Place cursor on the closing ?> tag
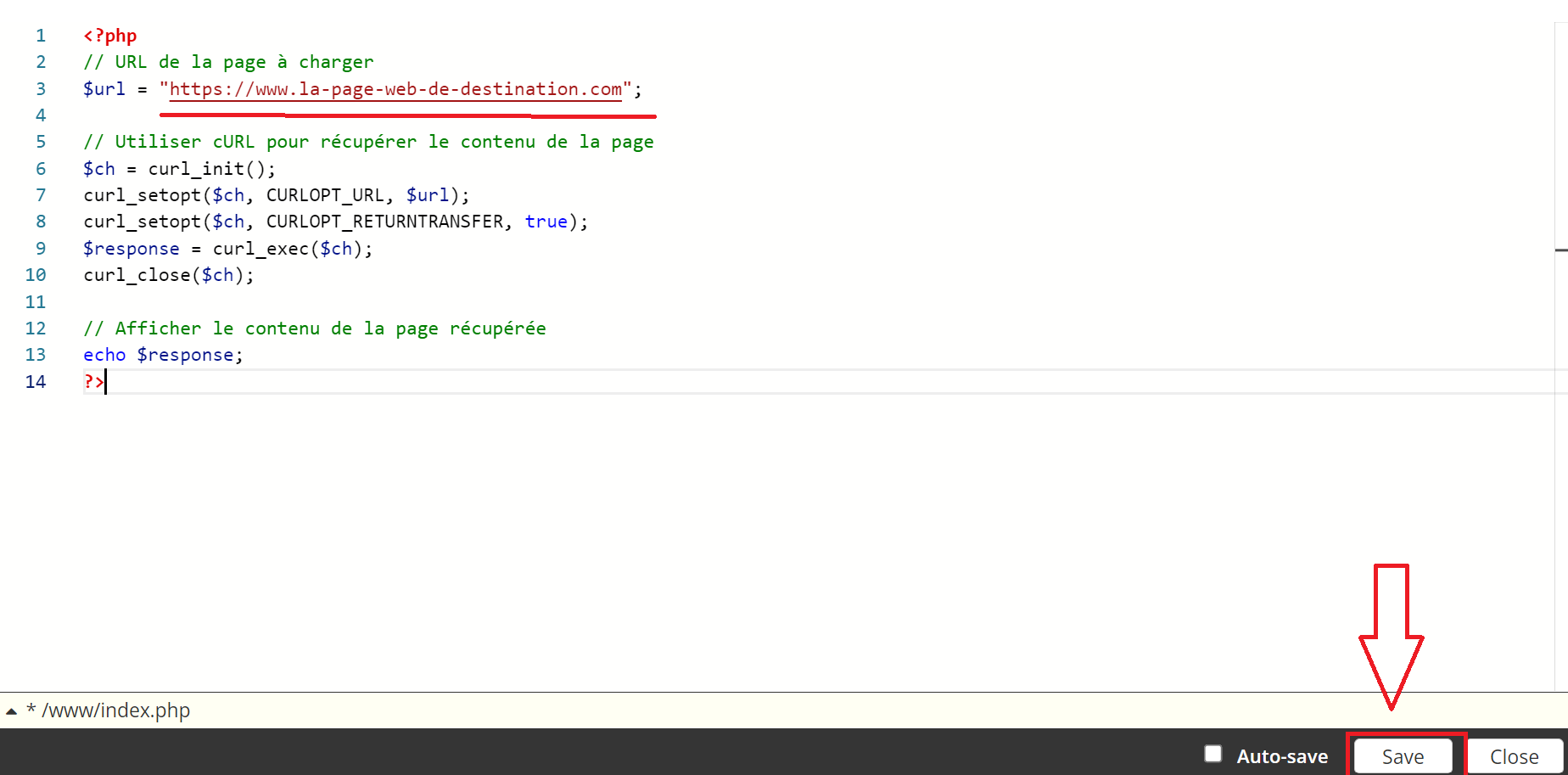 point(93,382)
